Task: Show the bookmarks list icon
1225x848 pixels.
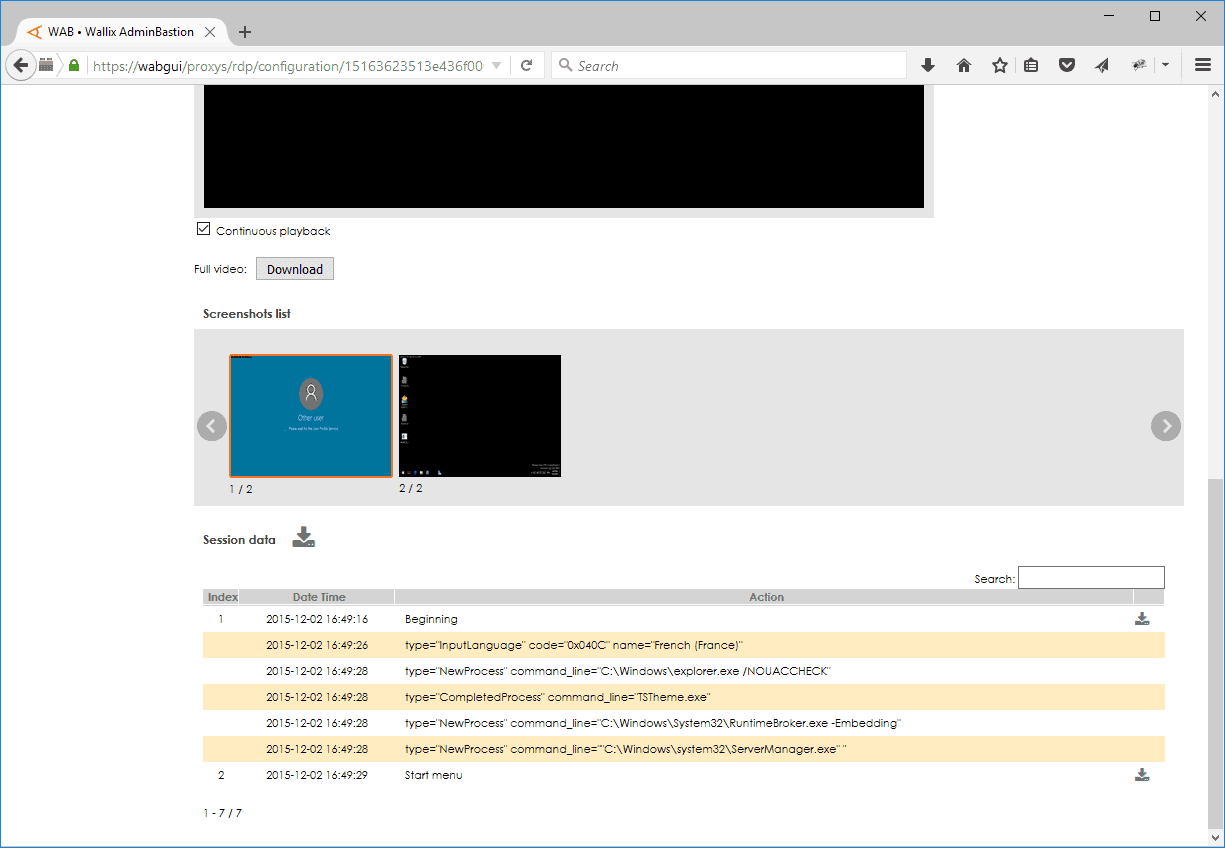Action: pos(1031,66)
